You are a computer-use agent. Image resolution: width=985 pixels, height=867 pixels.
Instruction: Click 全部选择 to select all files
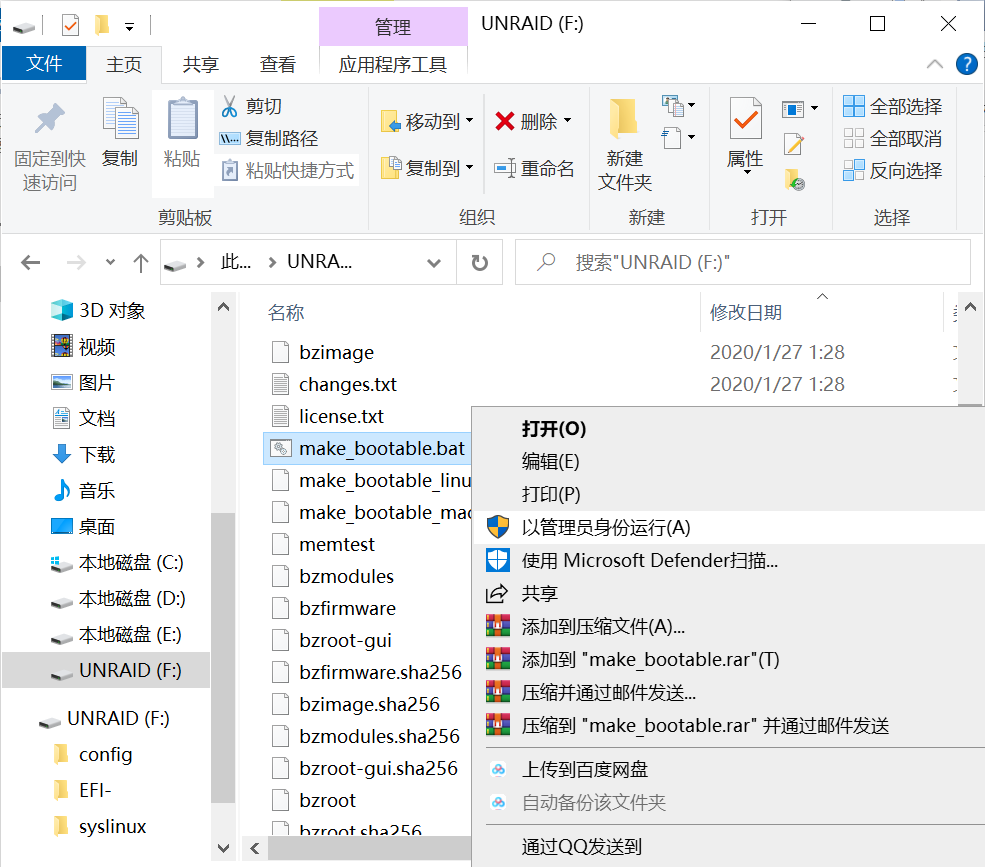point(895,104)
